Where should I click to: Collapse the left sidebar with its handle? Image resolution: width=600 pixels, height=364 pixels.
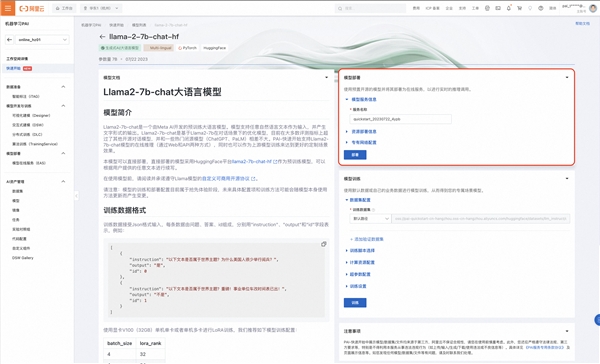(76, 196)
